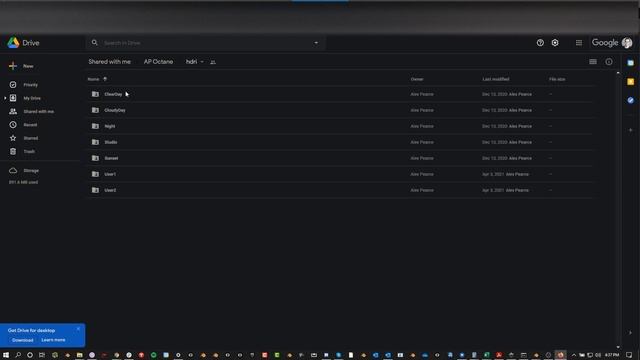The image size is (640, 360).
Task: Click the plus add-ons icon in side panel
Action: point(631,130)
